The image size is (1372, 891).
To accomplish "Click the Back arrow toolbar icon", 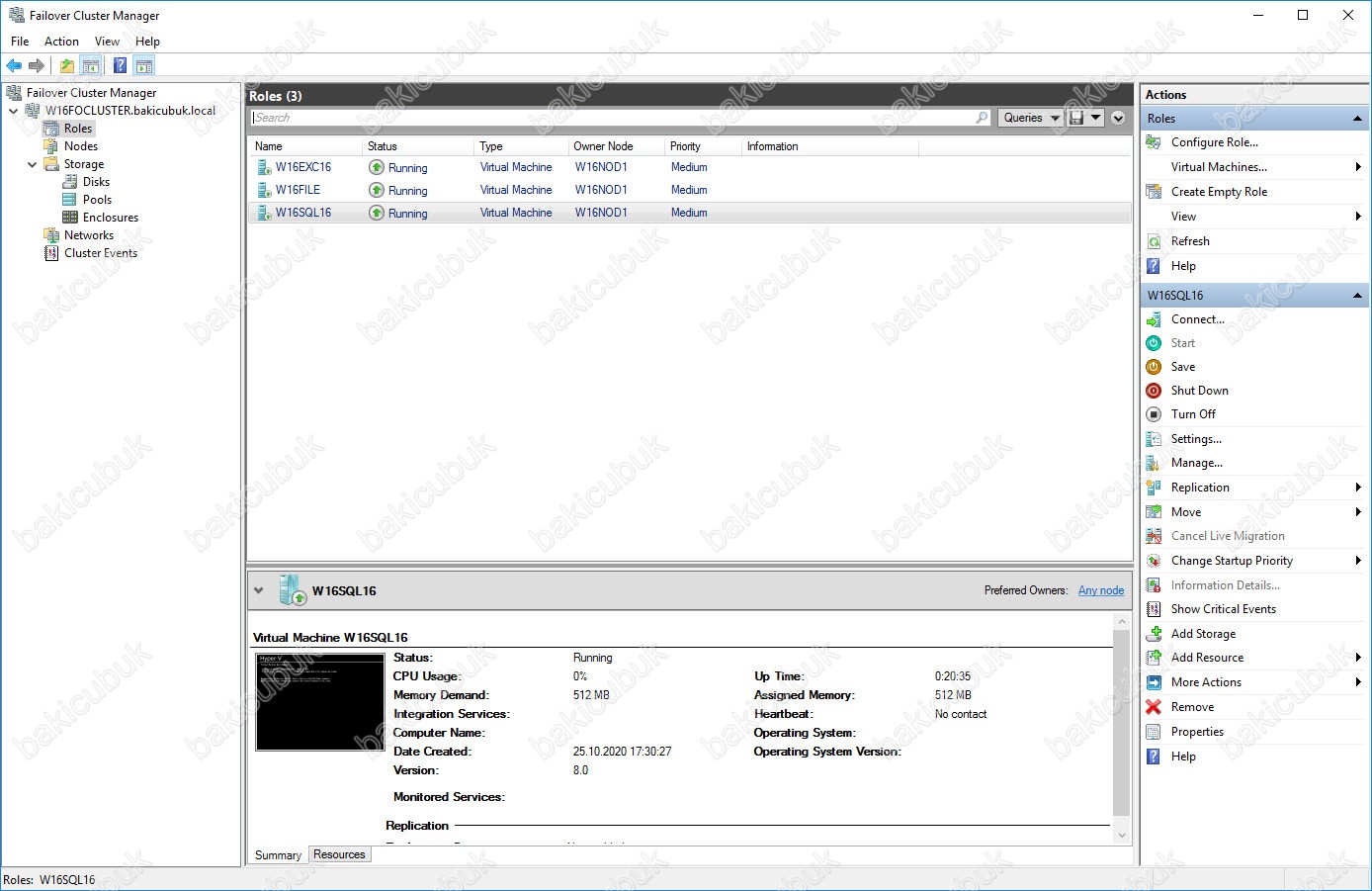I will point(14,66).
